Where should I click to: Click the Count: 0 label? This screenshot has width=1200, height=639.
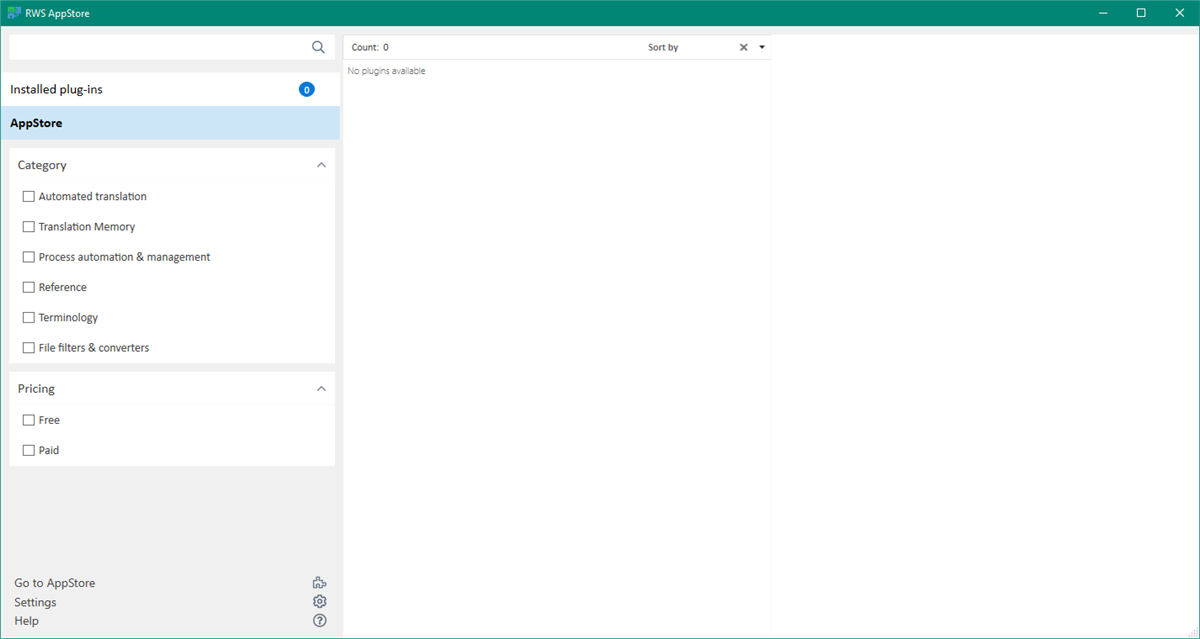tap(370, 47)
